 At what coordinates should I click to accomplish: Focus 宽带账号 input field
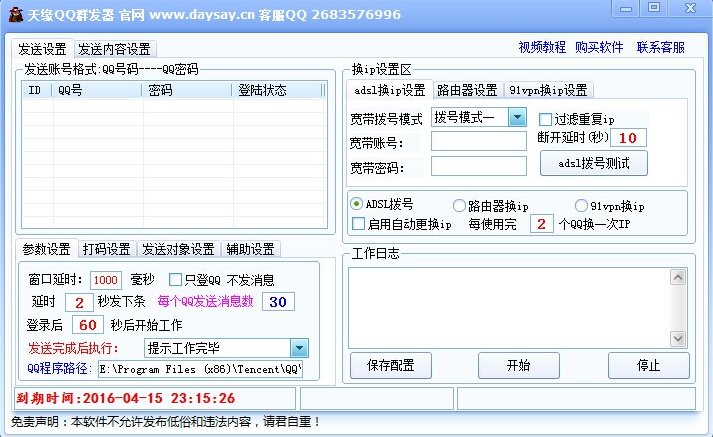click(479, 141)
